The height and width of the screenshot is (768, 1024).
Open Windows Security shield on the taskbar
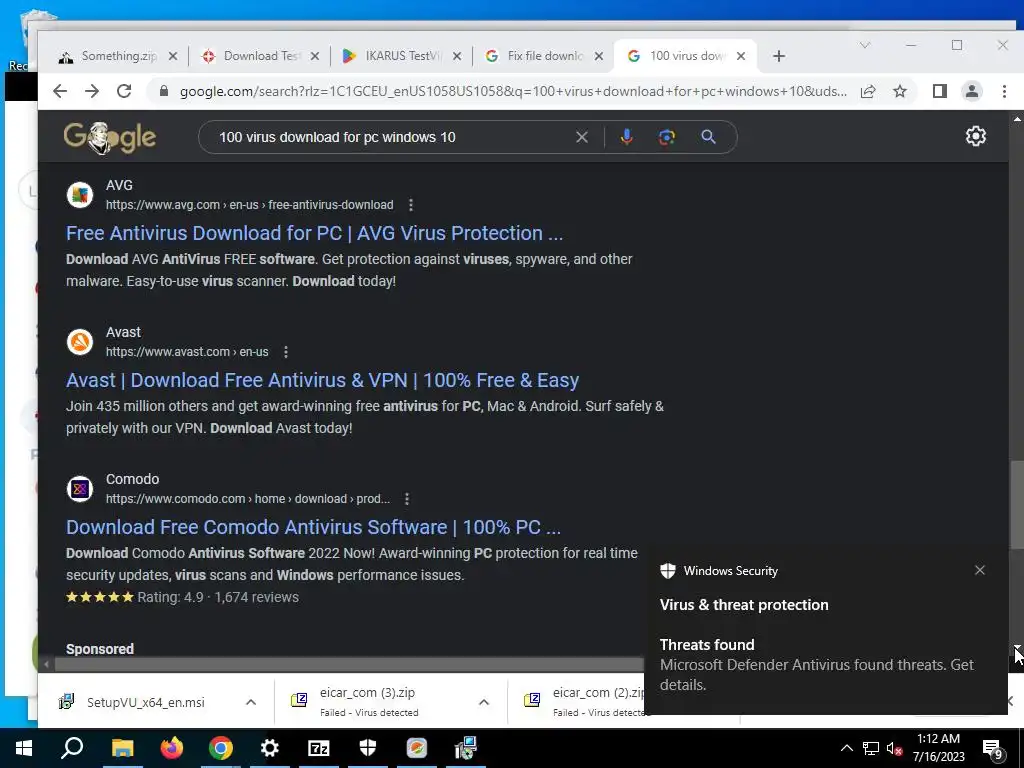[368, 748]
